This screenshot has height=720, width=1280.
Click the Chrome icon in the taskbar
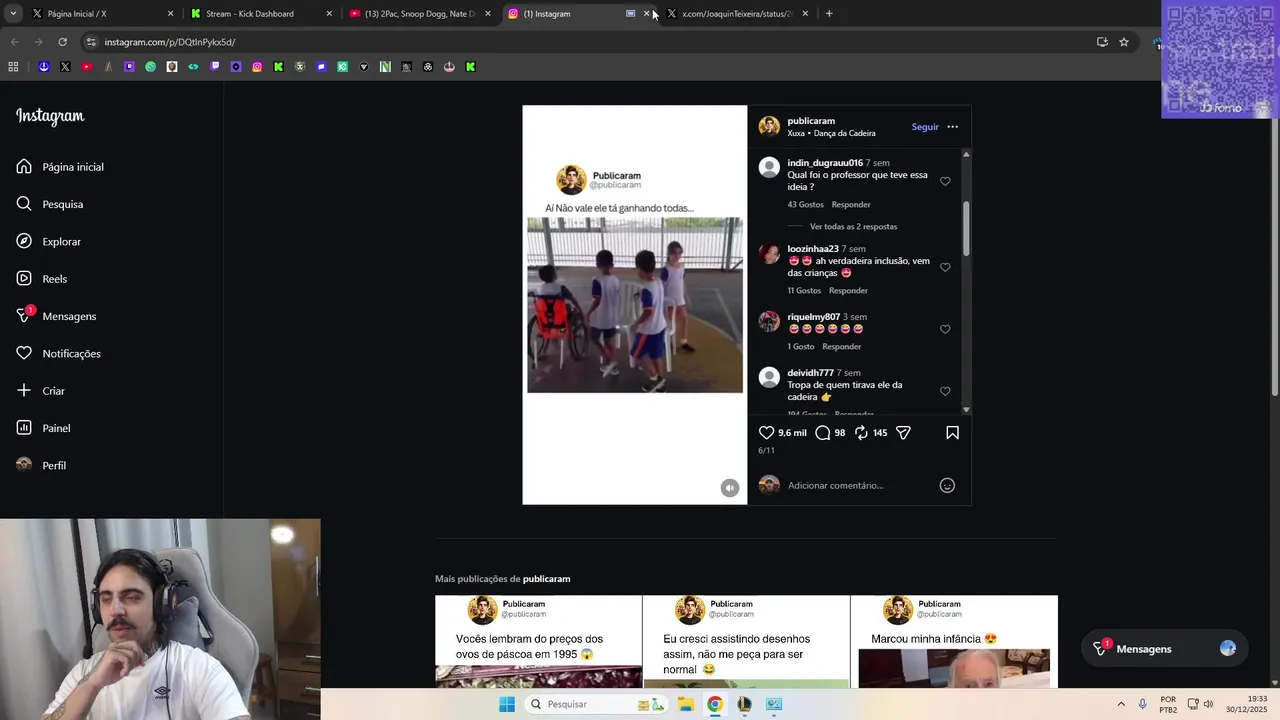[x=715, y=704]
